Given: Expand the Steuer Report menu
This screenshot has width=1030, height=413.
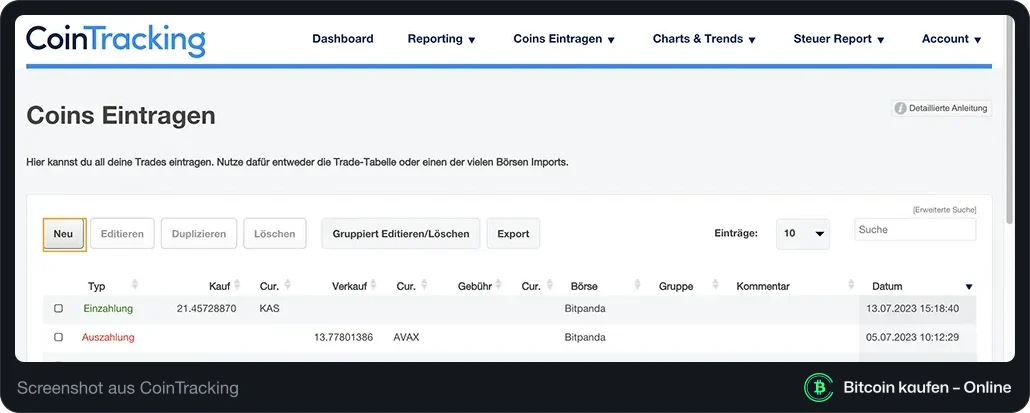Looking at the screenshot, I should point(839,39).
